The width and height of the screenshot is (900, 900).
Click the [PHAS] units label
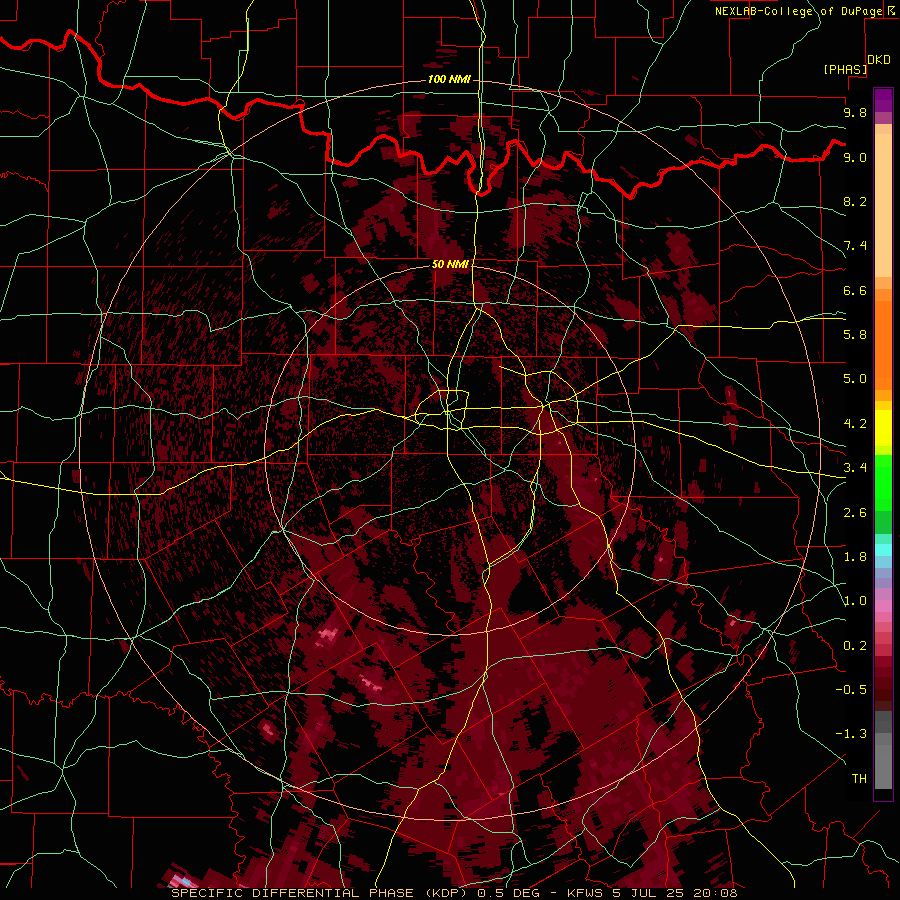[x=845, y=69]
